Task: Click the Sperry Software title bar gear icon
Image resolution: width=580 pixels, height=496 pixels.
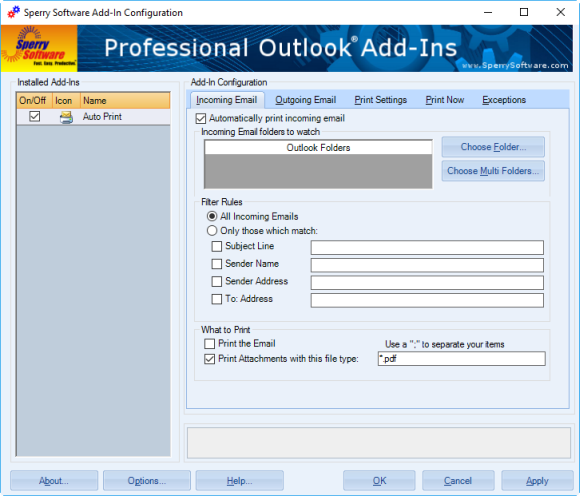Action: coord(14,12)
